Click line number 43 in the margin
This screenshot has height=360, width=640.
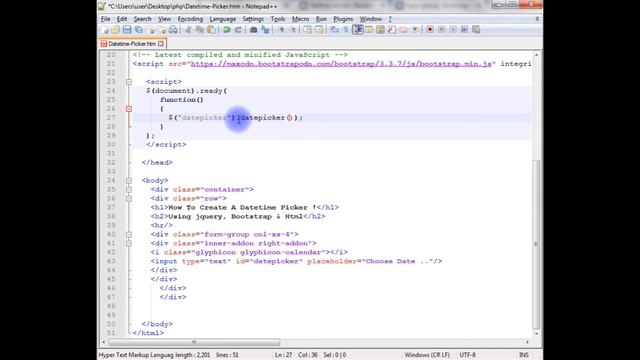111,261
